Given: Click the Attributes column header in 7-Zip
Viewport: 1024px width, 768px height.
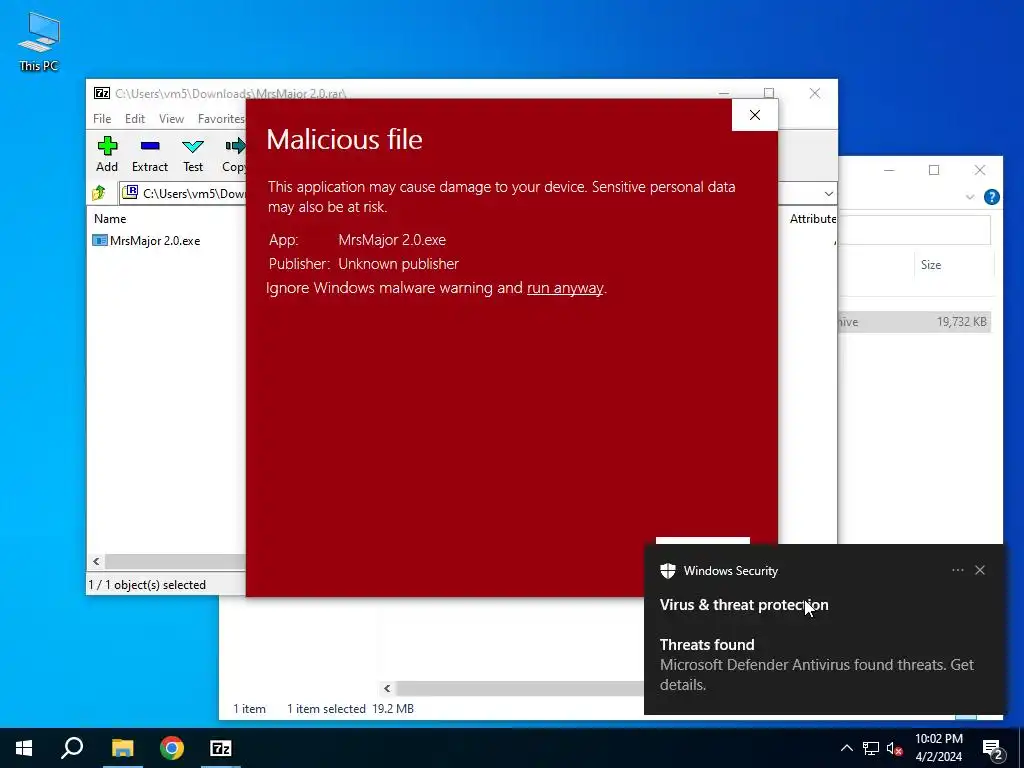Looking at the screenshot, I should pyautogui.click(x=812, y=219).
